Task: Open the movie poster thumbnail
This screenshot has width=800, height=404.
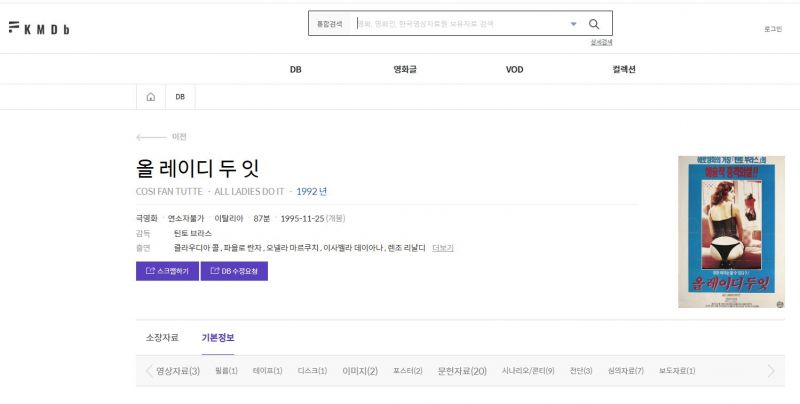Action: [x=731, y=231]
